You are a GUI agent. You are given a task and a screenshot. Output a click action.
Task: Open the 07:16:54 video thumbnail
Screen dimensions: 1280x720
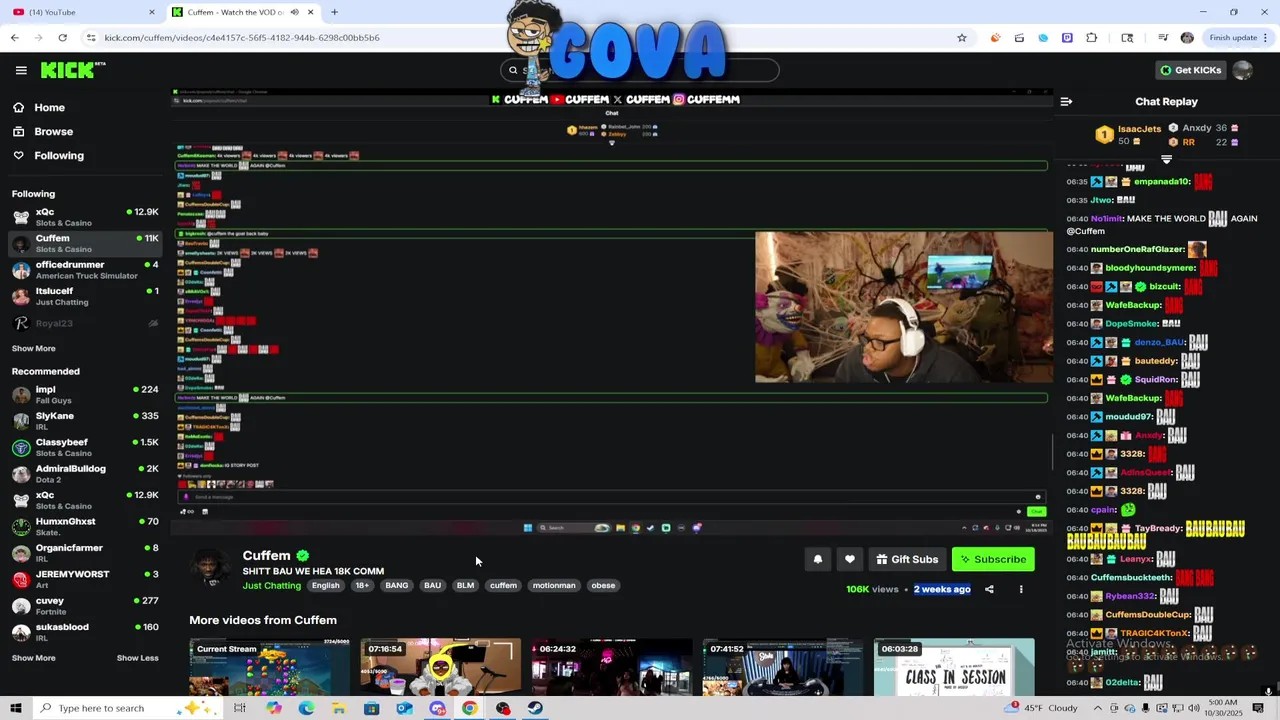pos(440,666)
